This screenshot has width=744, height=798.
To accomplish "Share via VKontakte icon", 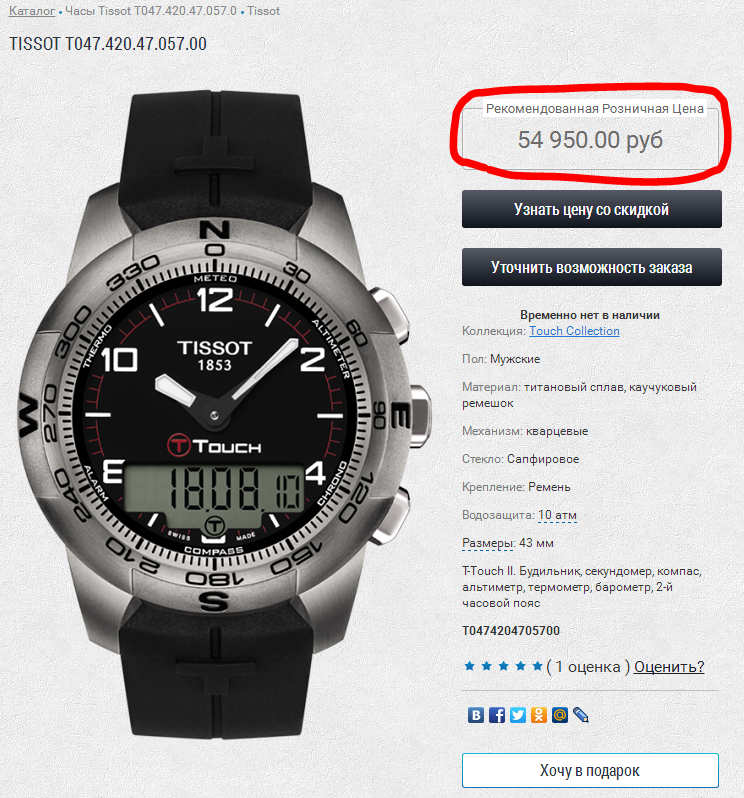I will pyautogui.click(x=476, y=715).
